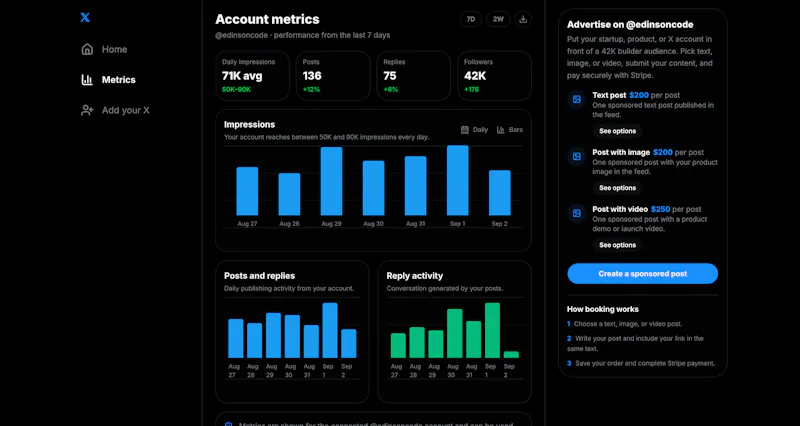Click the Aug 28 Impressions bar
800x426 pixels.
(289, 194)
